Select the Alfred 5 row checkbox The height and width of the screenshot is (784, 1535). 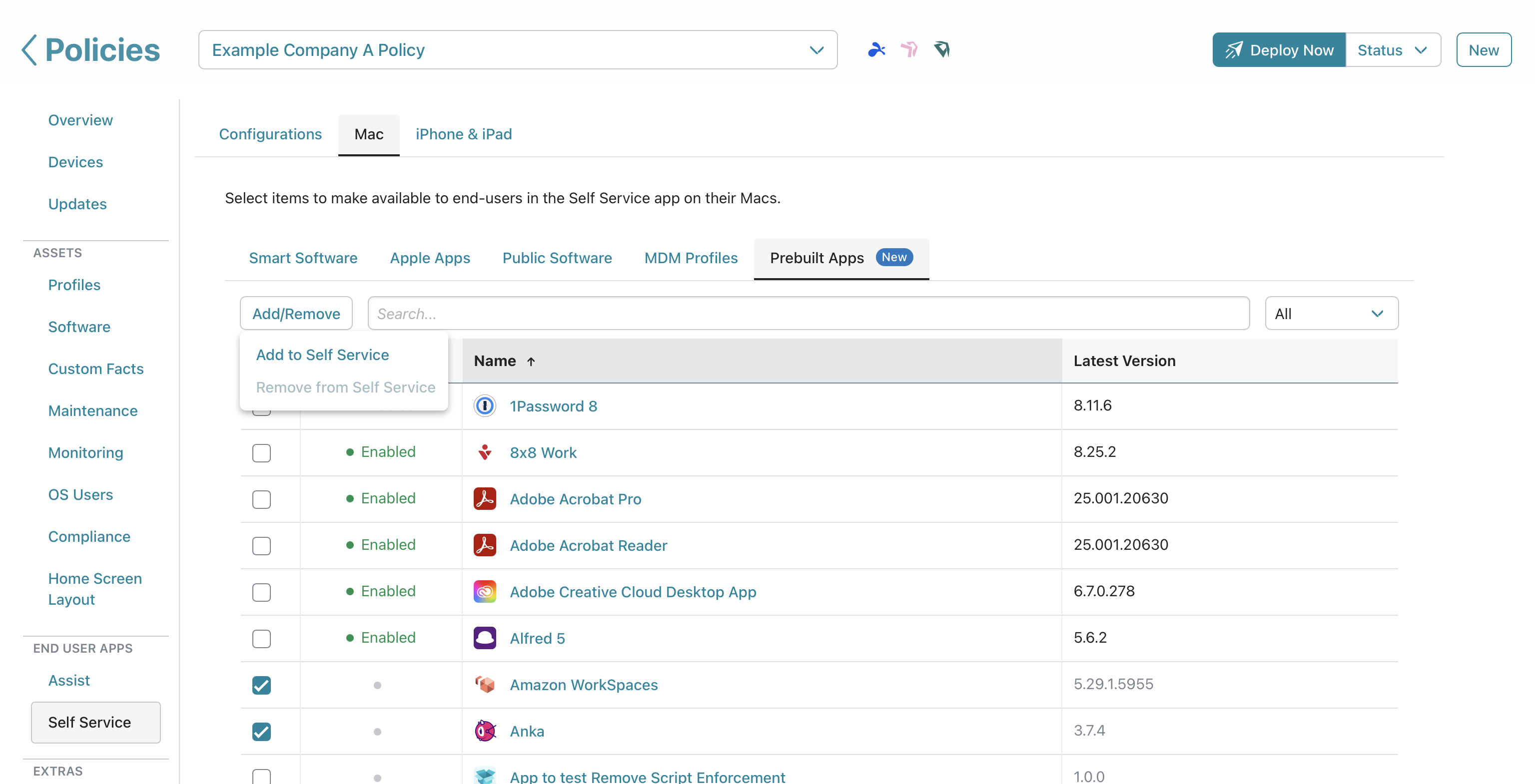(262, 639)
